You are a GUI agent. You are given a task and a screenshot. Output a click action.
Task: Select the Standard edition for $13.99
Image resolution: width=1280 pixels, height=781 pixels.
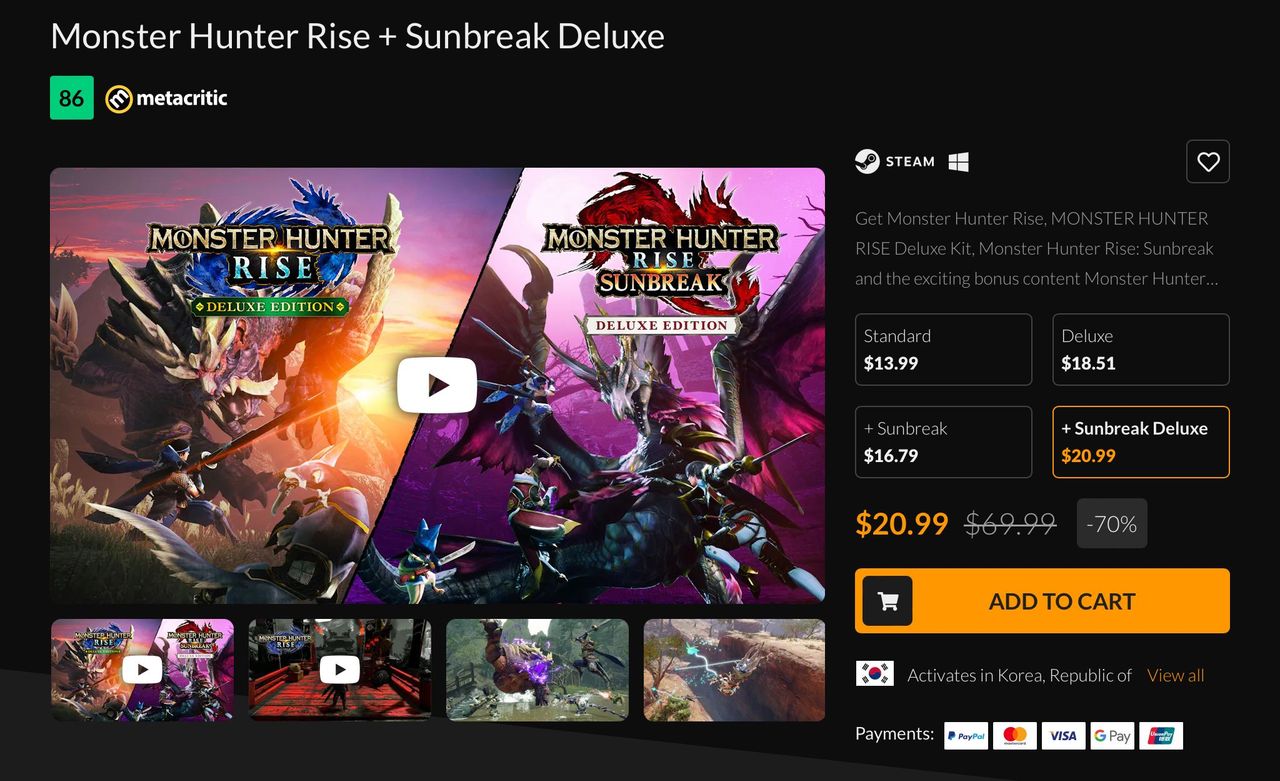tap(943, 350)
